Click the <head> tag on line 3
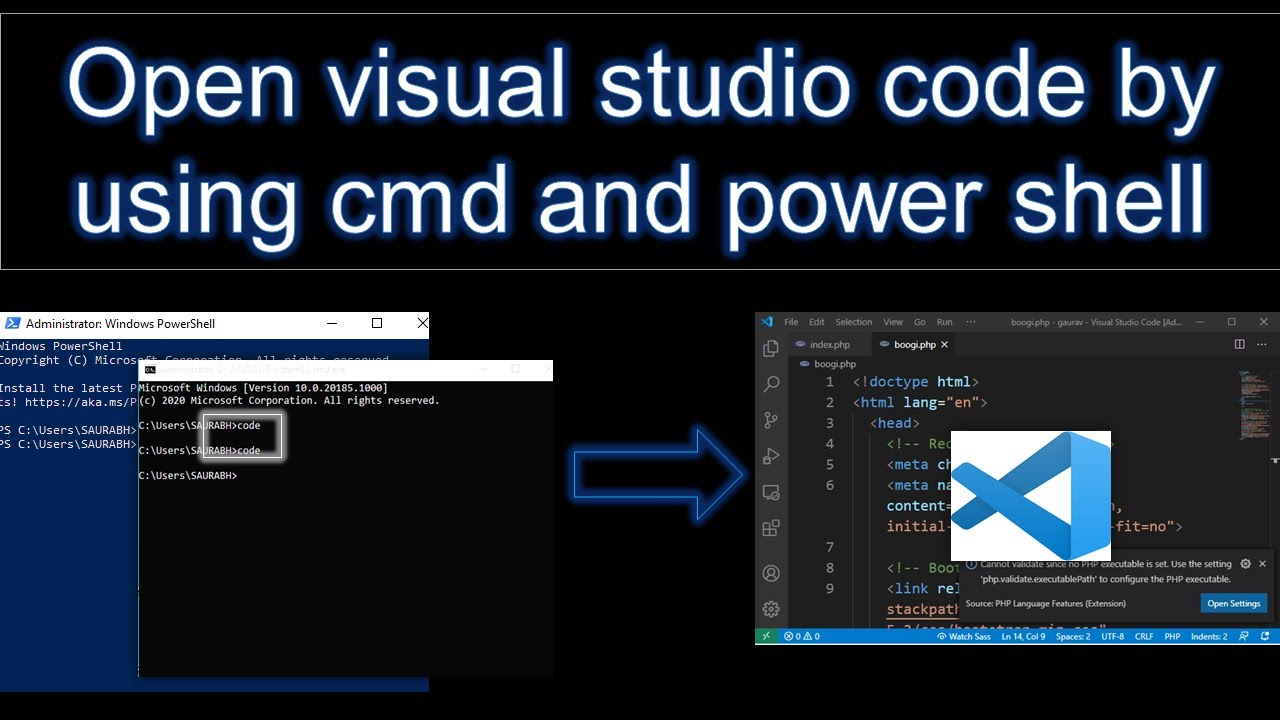Screen dimensions: 1280x720 point(894,423)
